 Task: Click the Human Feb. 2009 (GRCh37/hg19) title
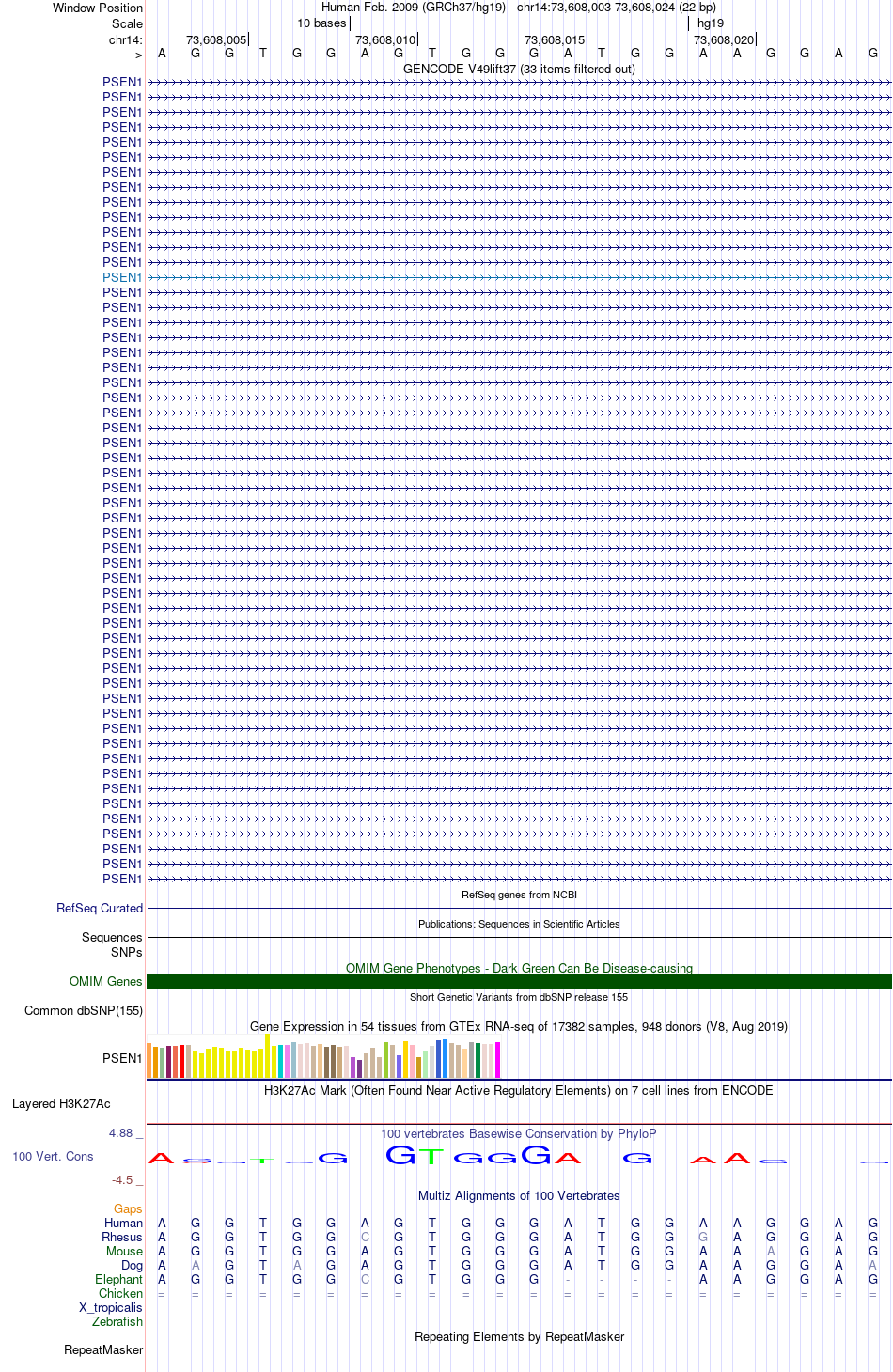click(x=414, y=7)
